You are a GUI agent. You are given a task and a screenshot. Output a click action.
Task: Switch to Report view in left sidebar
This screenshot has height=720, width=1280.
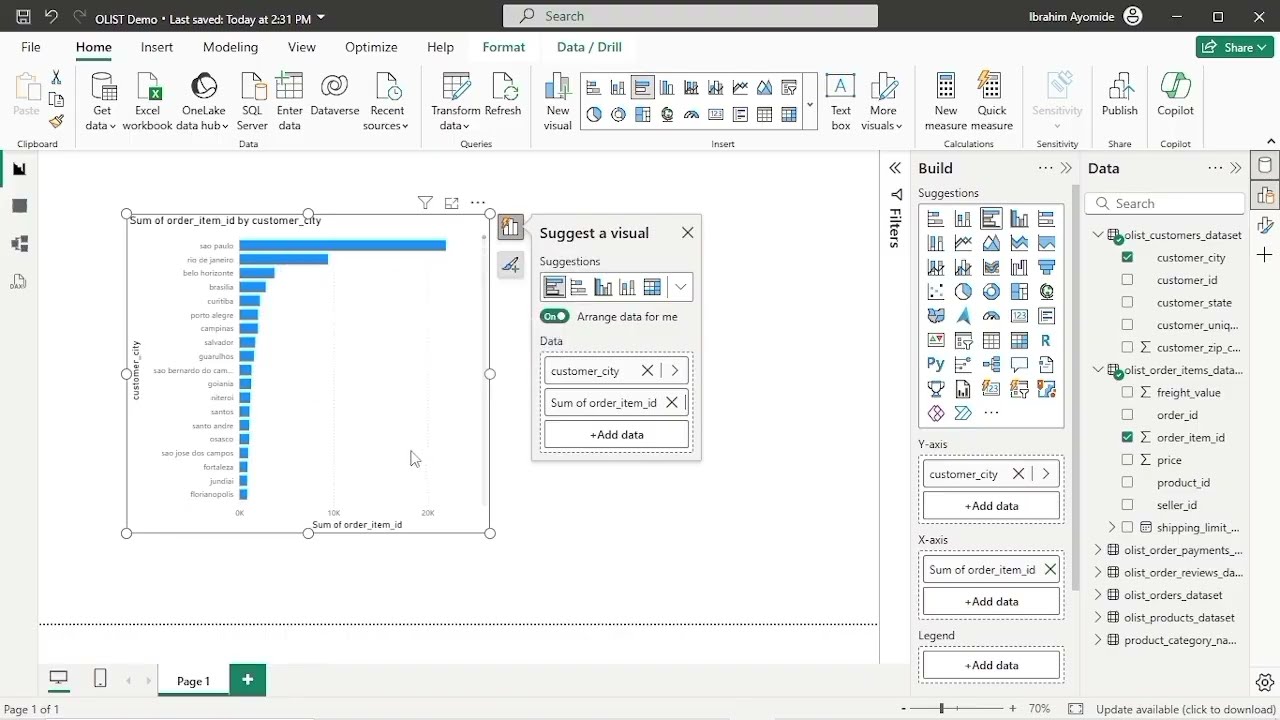(x=19, y=169)
